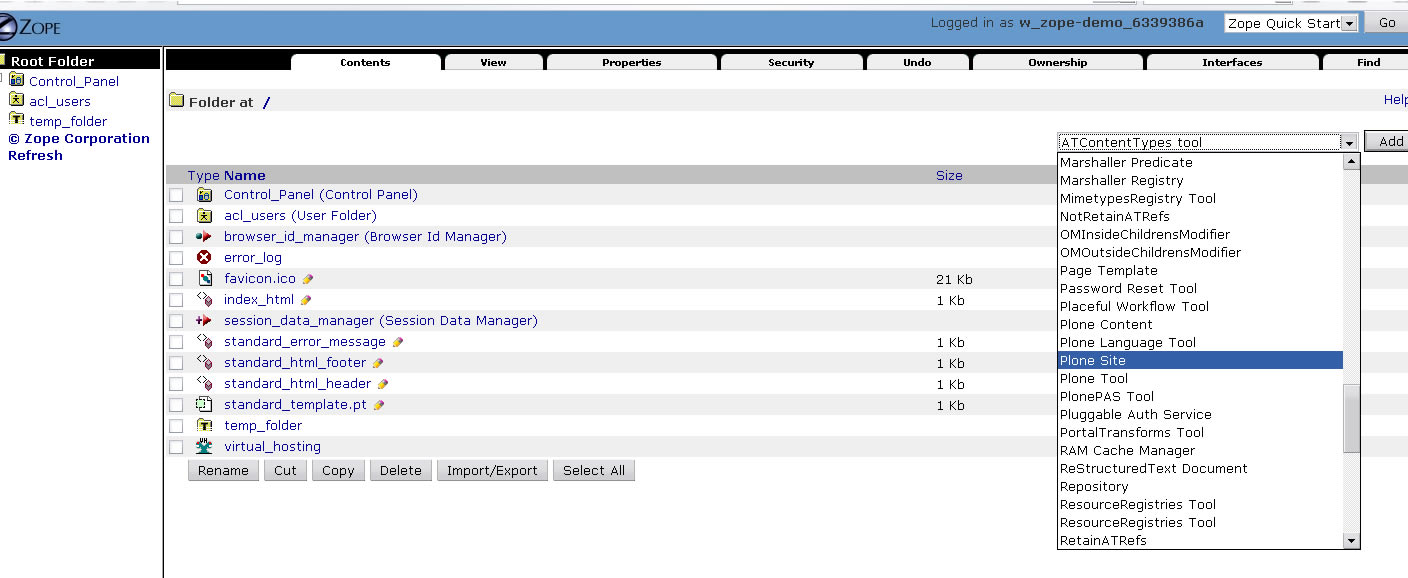The image size is (1408, 578).
Task: Check the virtual_hosting checkbox
Action: (176, 447)
